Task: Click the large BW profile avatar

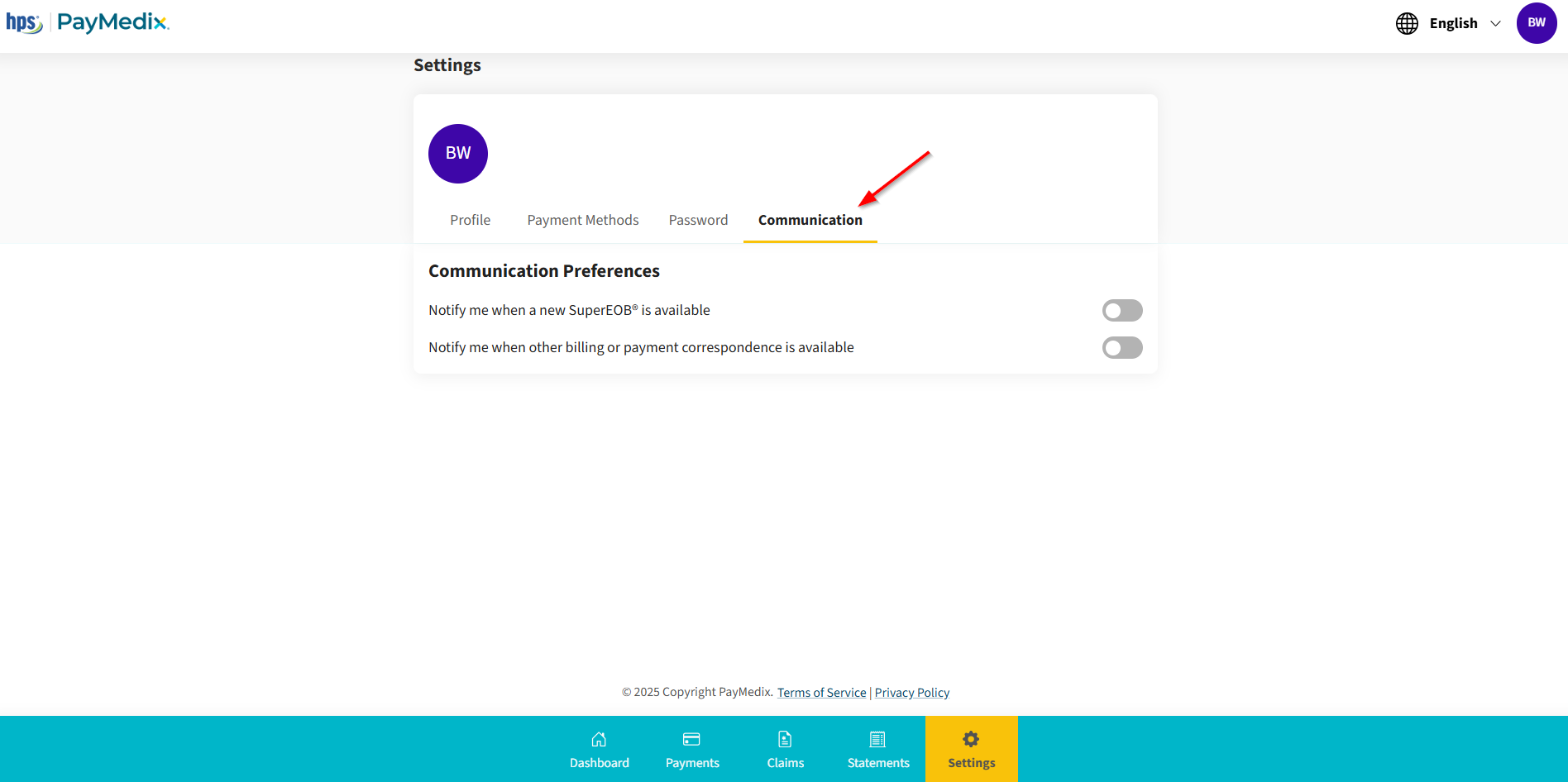Action: tap(458, 154)
